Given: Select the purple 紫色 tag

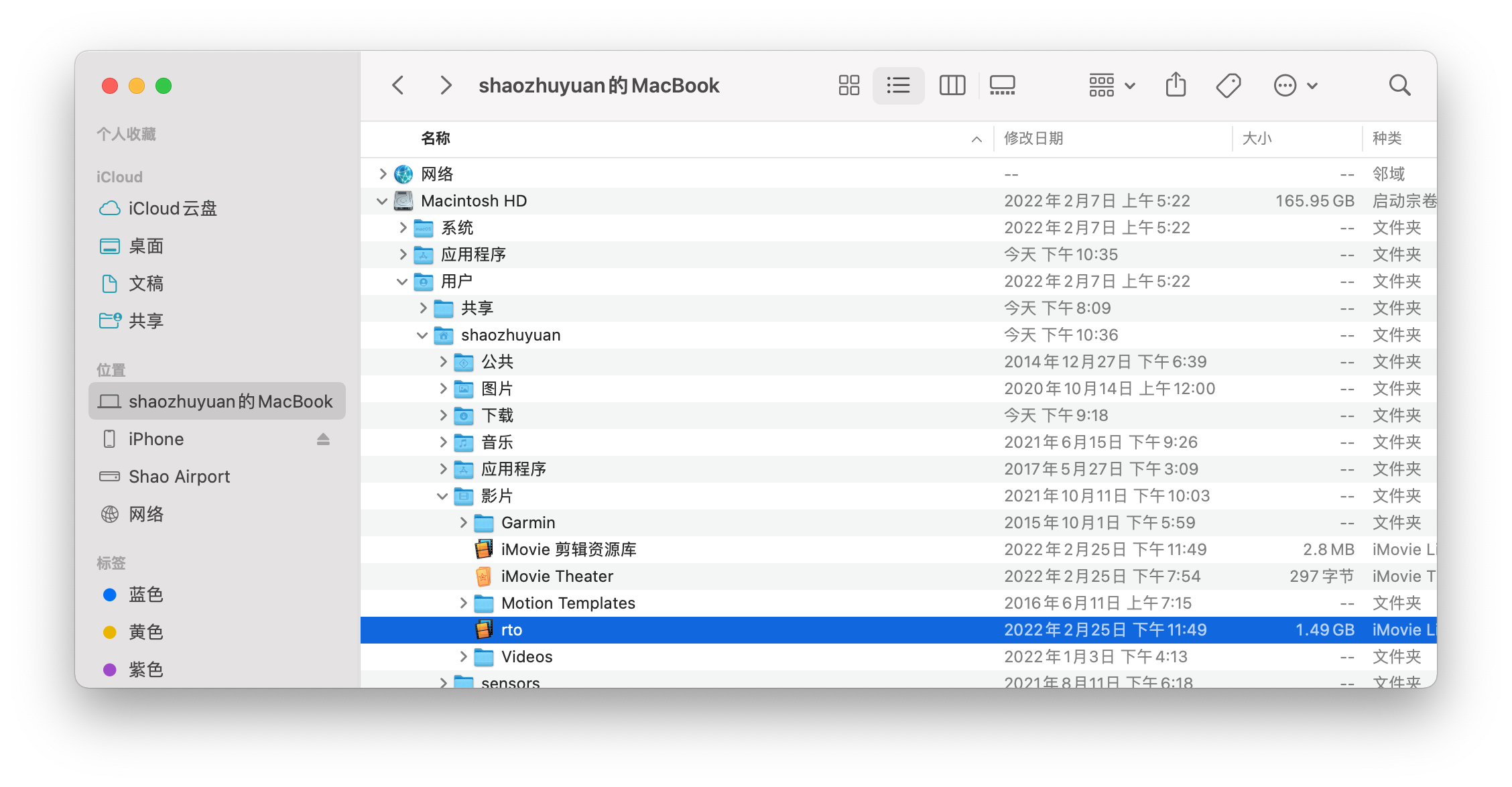Looking at the screenshot, I should point(145,669).
